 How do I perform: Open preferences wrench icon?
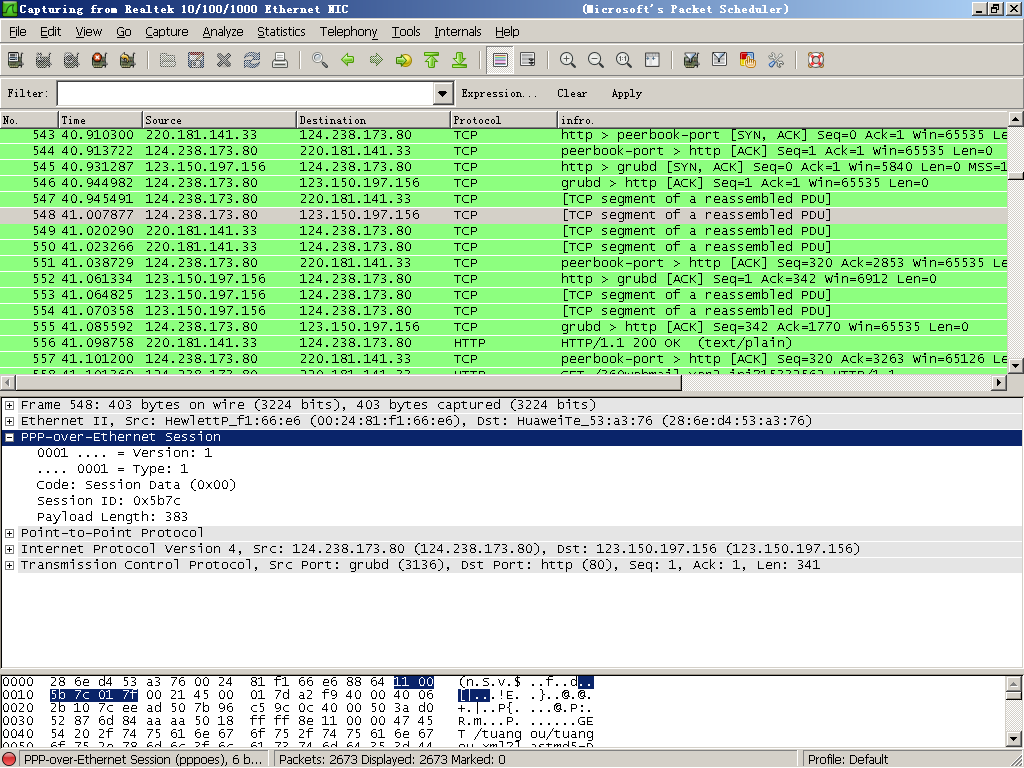point(776,60)
